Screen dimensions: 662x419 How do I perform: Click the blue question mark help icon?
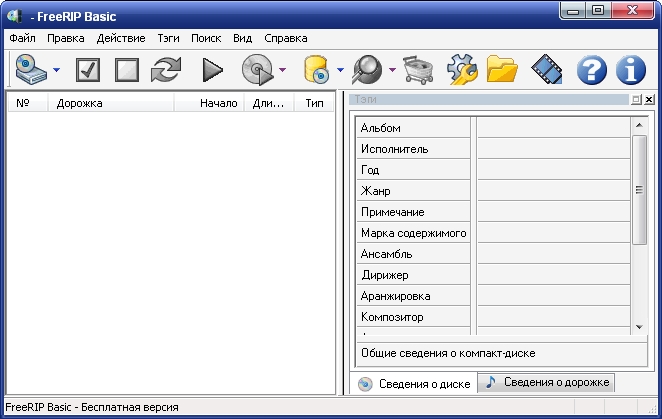tap(593, 70)
